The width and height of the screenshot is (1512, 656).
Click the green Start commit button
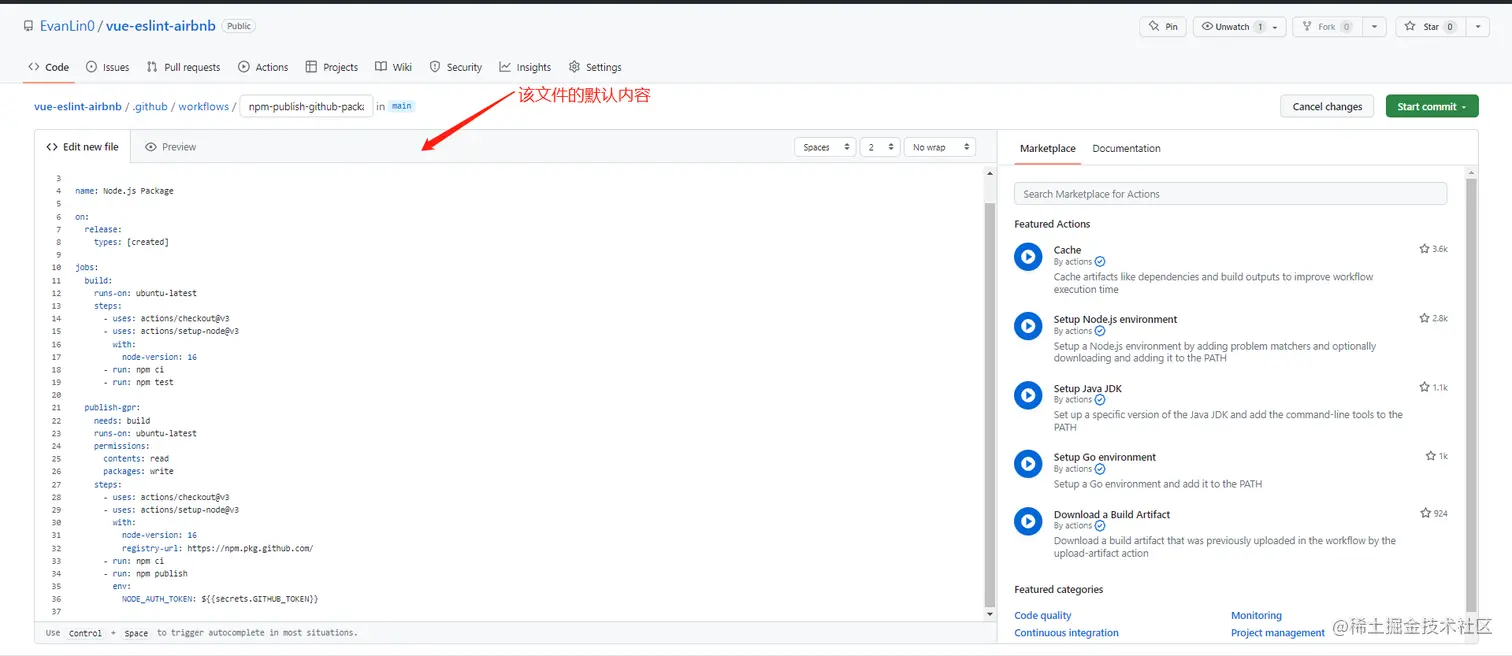1432,106
